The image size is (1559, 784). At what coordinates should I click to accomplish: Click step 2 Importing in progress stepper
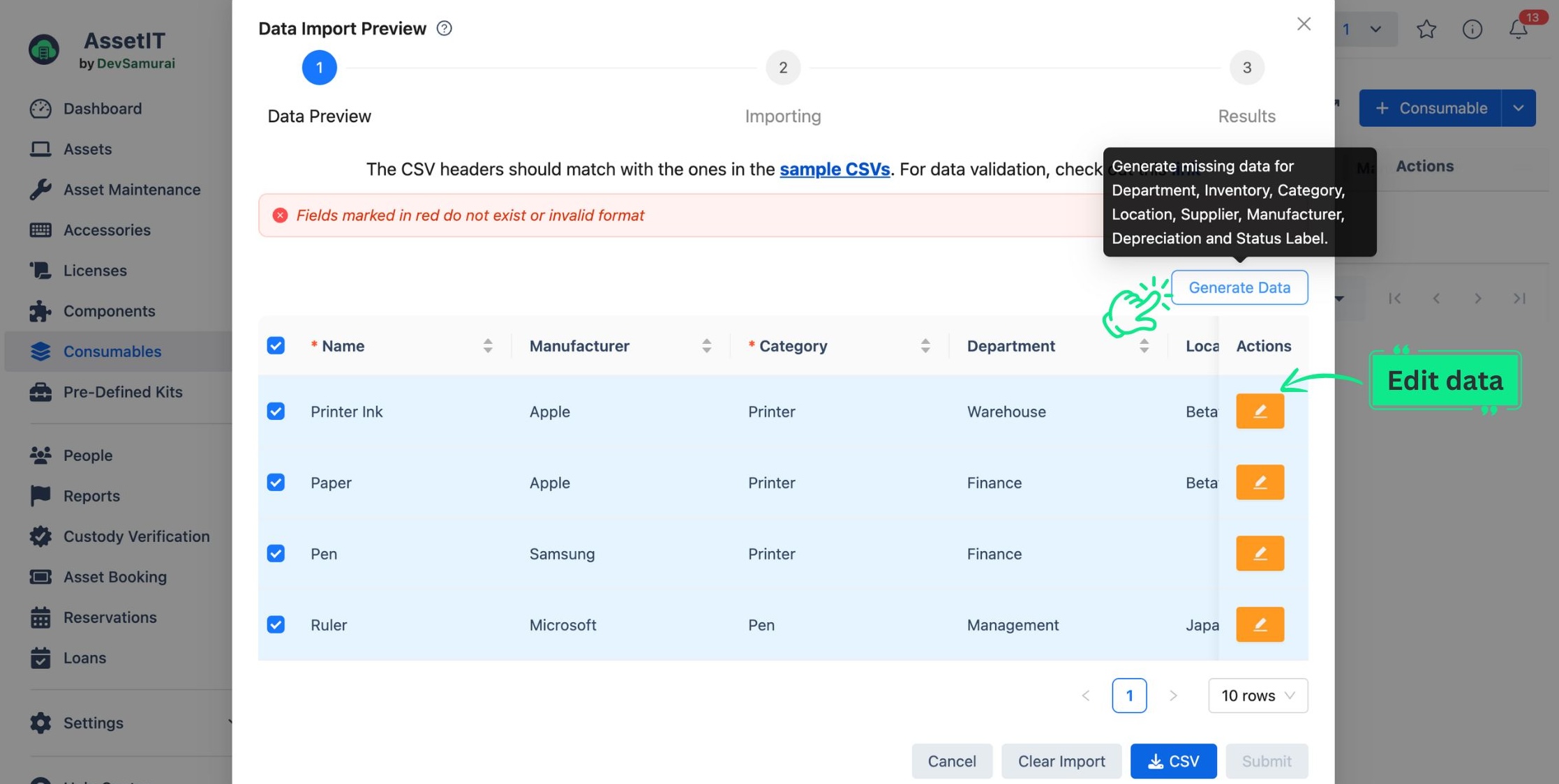tap(782, 68)
